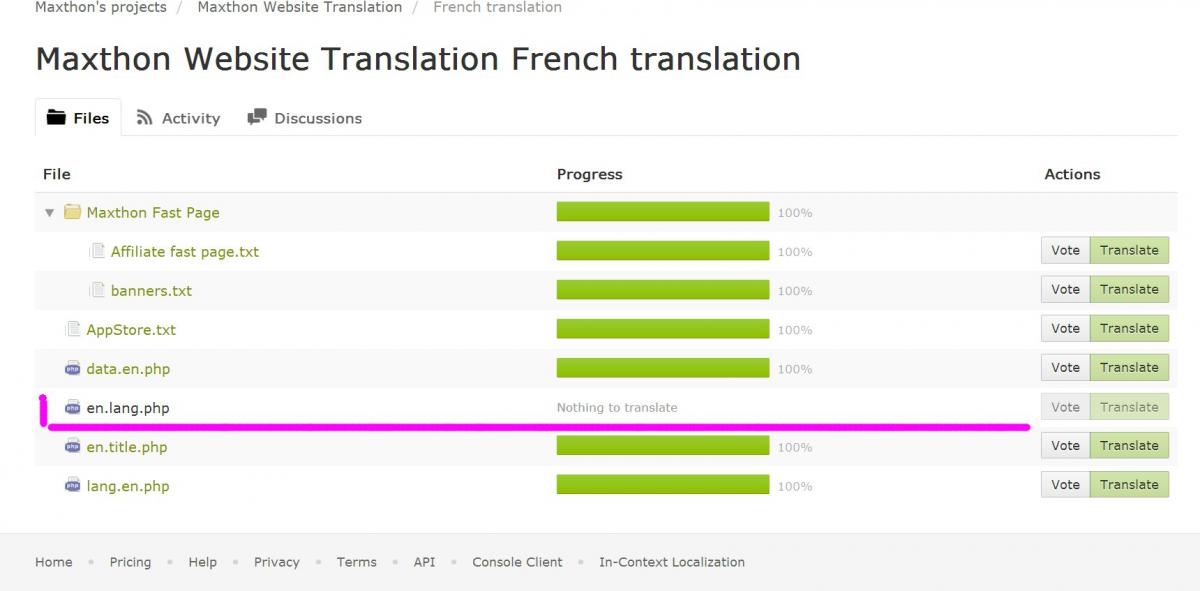Open the Home footer link

pos(54,562)
